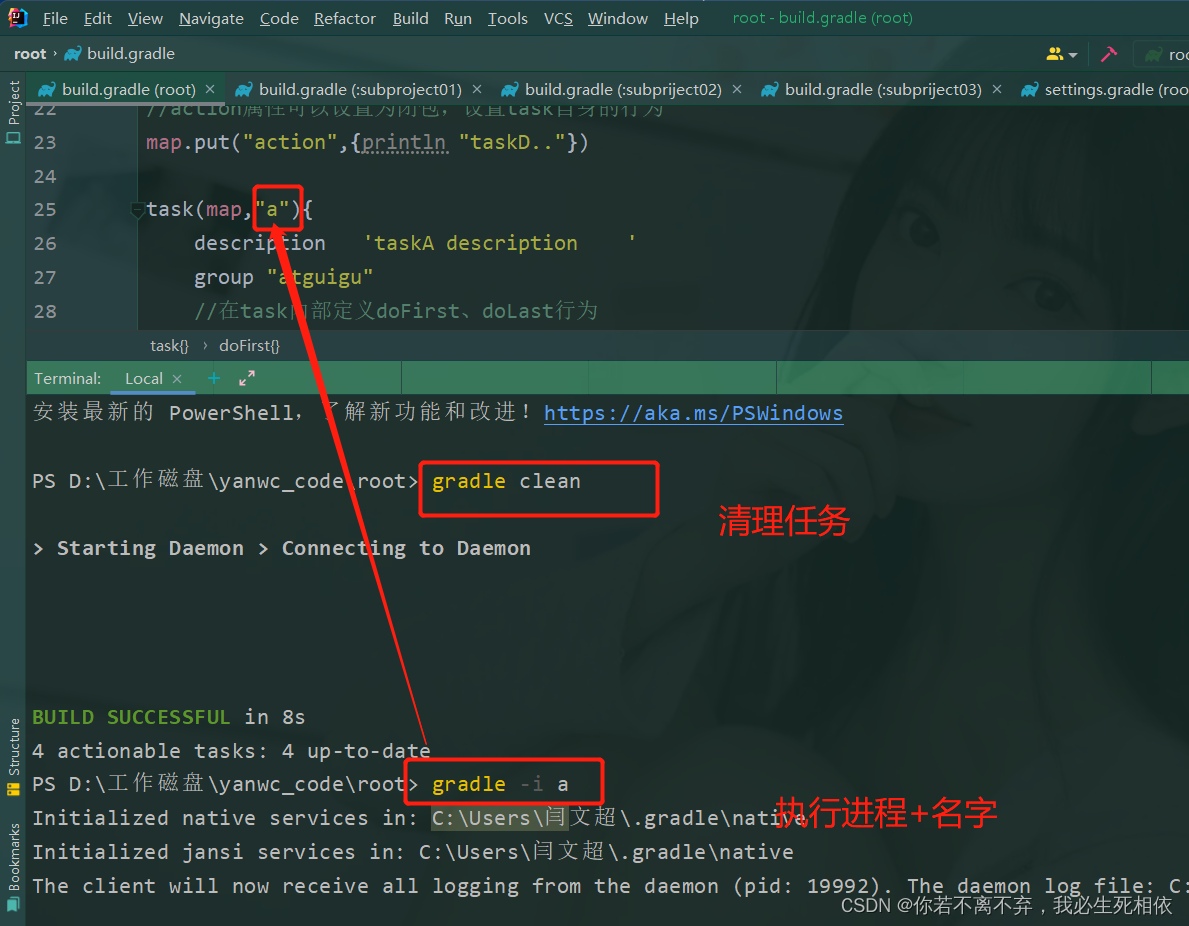Click the Build hammer icon in toolbar
Viewport: 1189px width, 926px height.
tap(1108, 54)
